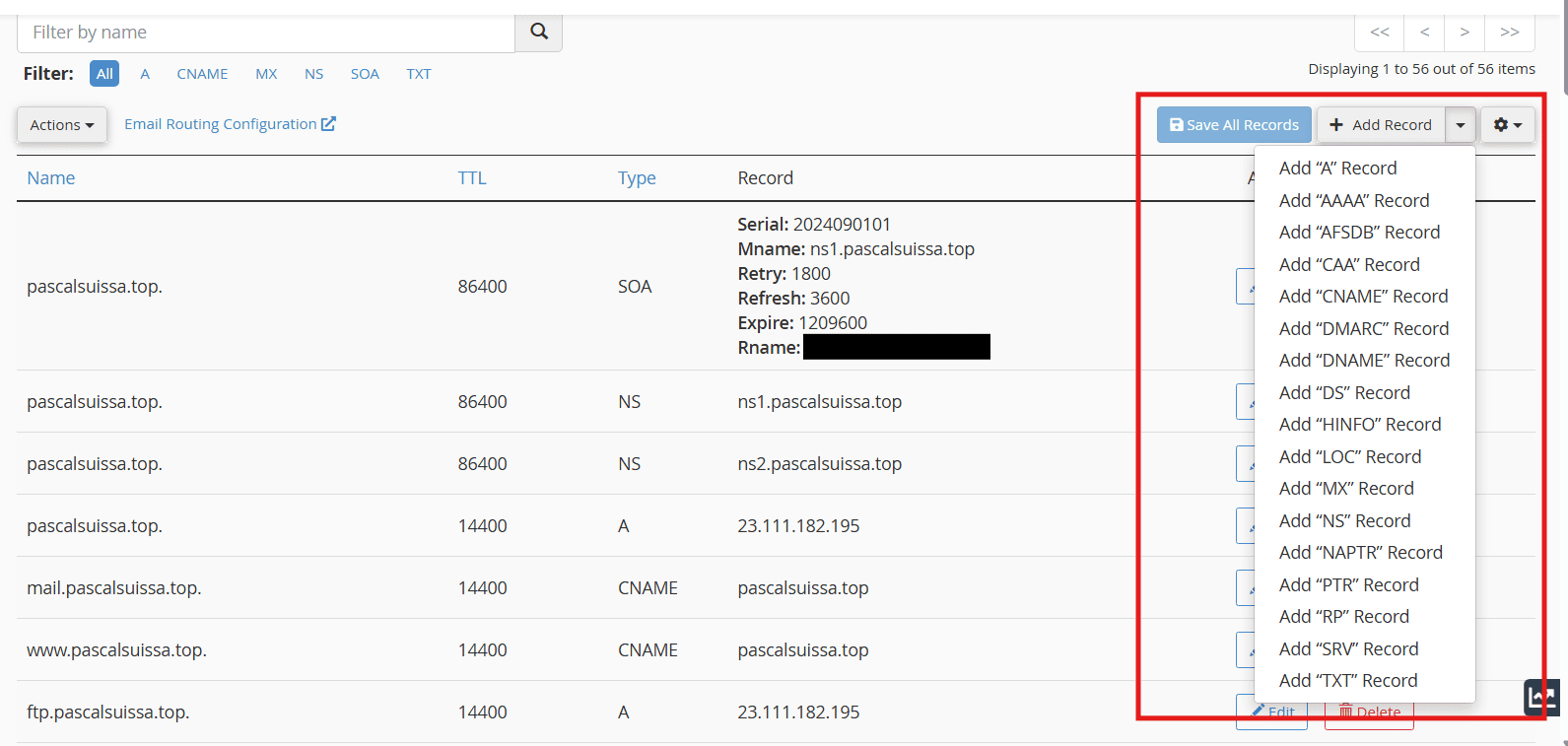Click mail.pascalsuissa.top. name cell
Screen dimensions: 1568x746
tap(114, 588)
